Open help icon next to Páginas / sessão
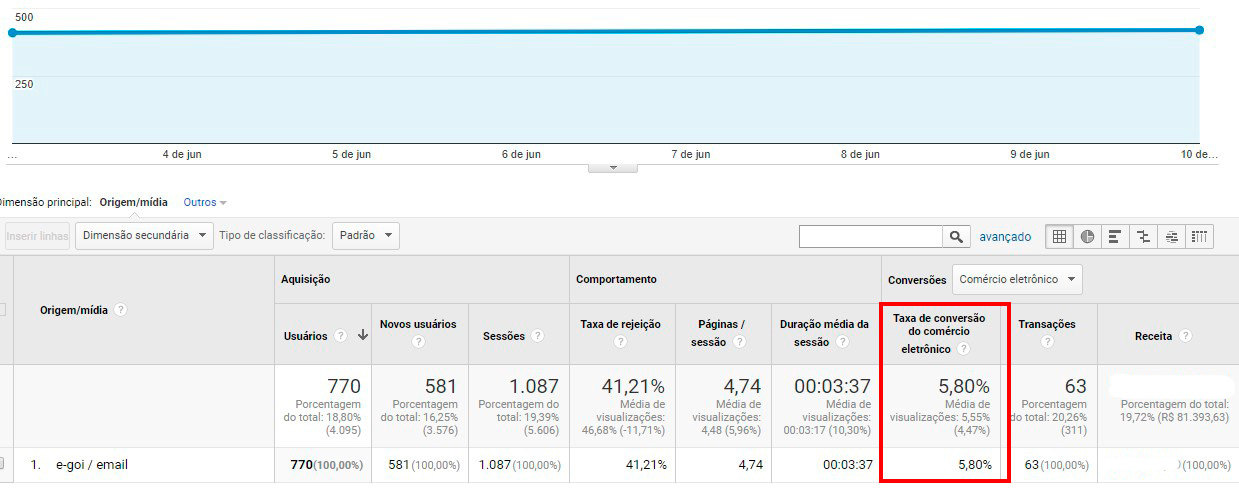This screenshot has height=488, width=1239. [738, 342]
